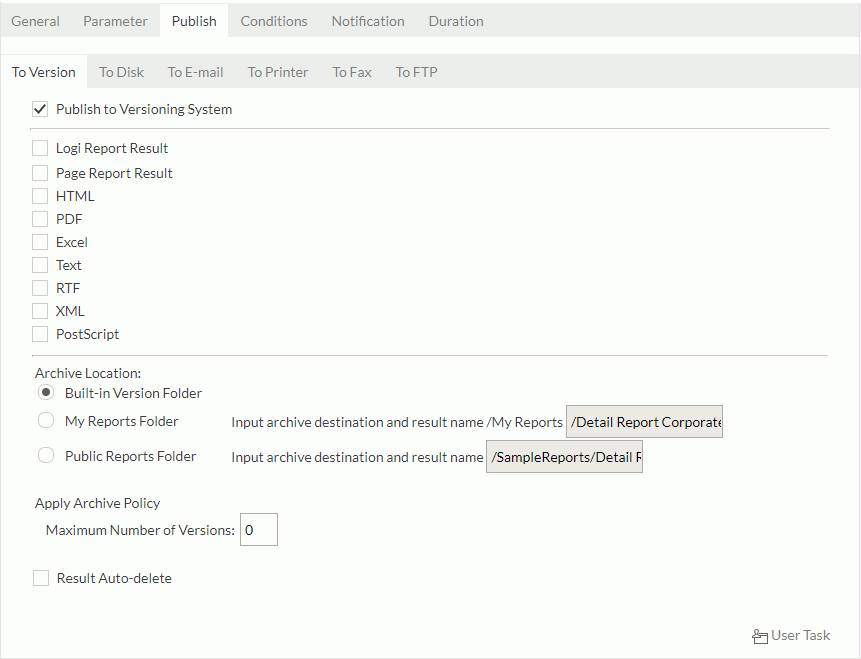Screen dimensions: 861x659
Task: Click the User Task icon
Action: coord(761,635)
